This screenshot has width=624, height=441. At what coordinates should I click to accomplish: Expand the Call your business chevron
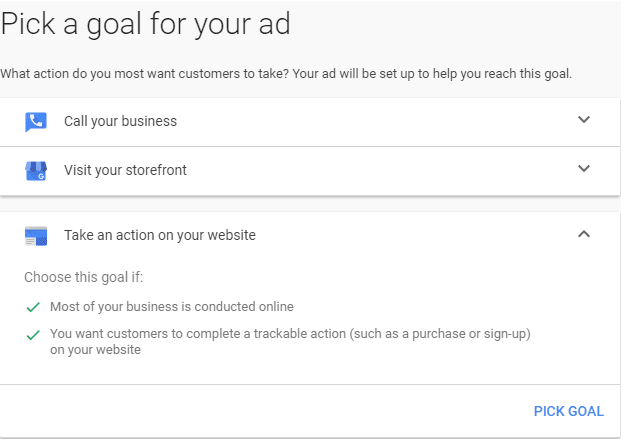(x=584, y=120)
